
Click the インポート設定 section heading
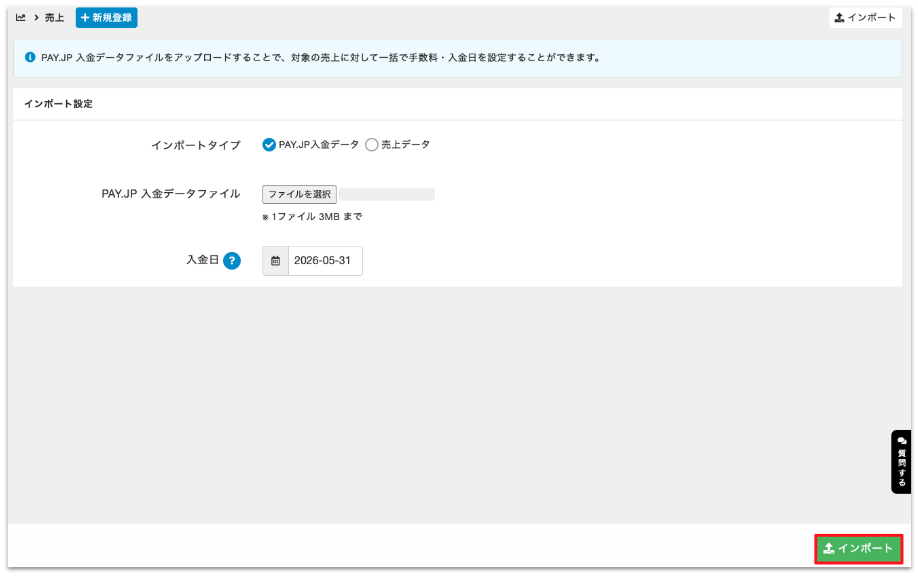(59, 104)
